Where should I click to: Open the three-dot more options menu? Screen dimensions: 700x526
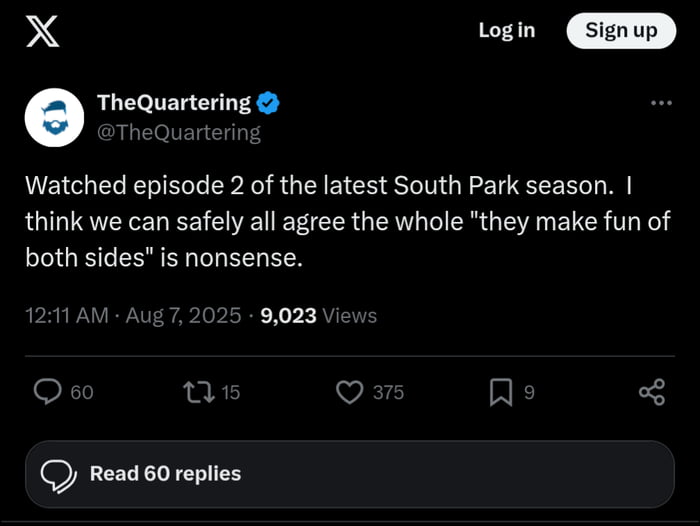(x=661, y=103)
